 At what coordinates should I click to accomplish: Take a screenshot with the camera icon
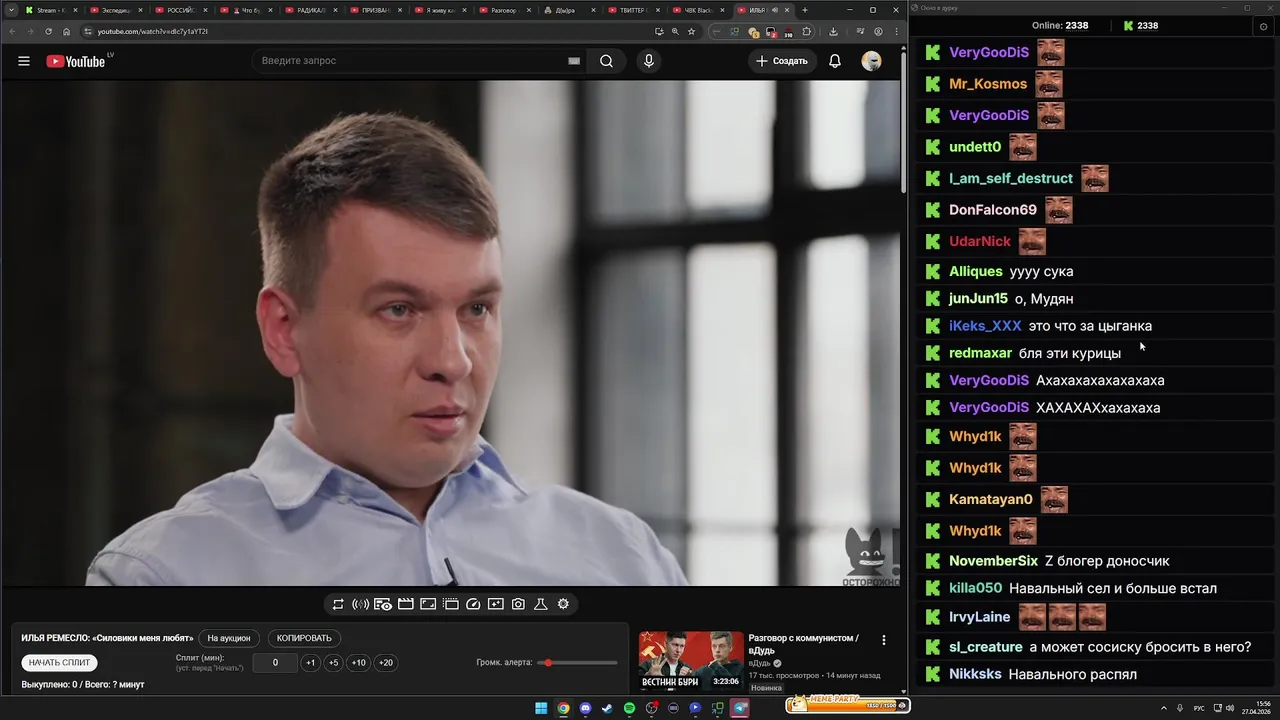518,604
